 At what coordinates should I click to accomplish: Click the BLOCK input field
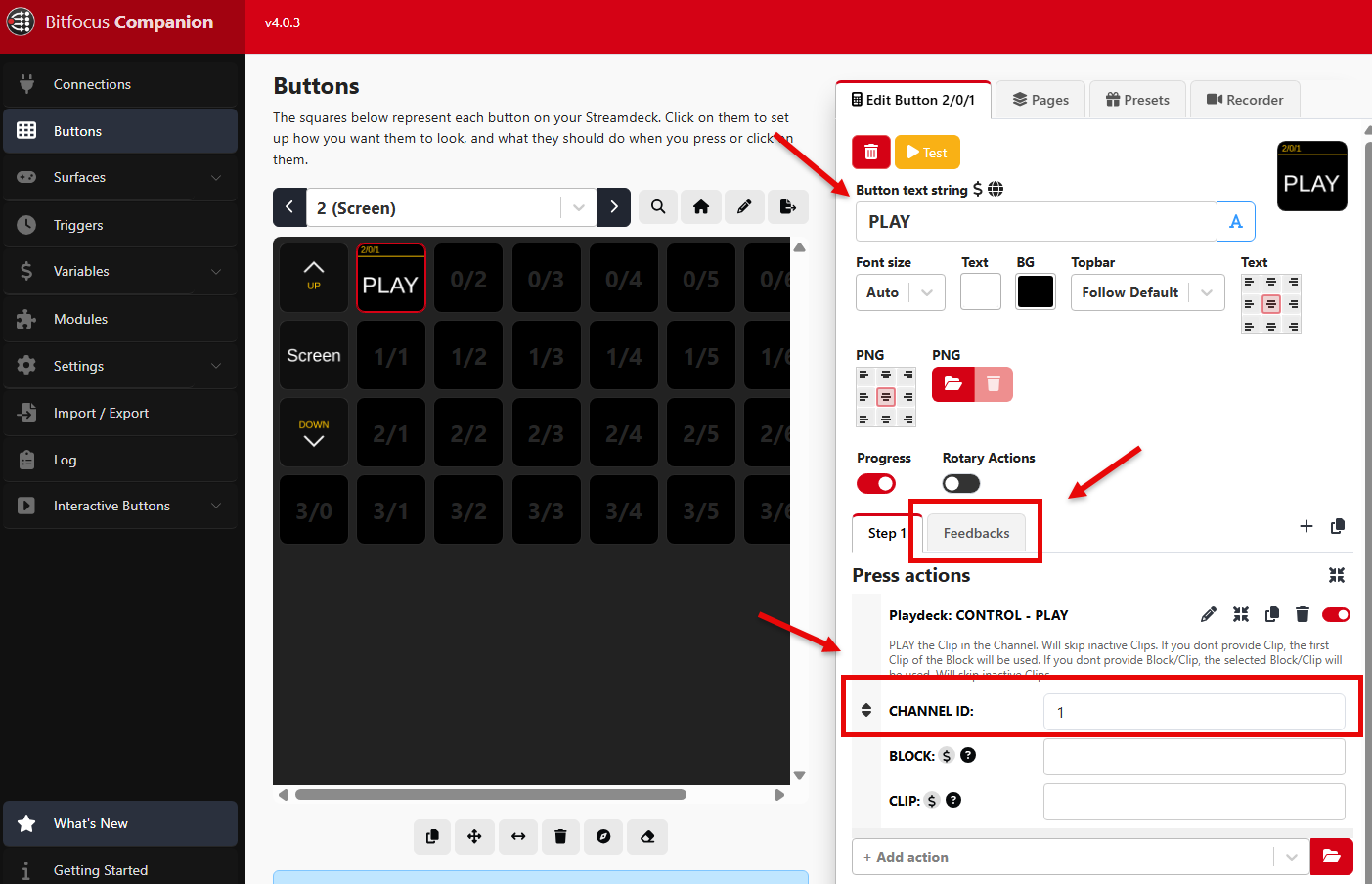(1194, 757)
